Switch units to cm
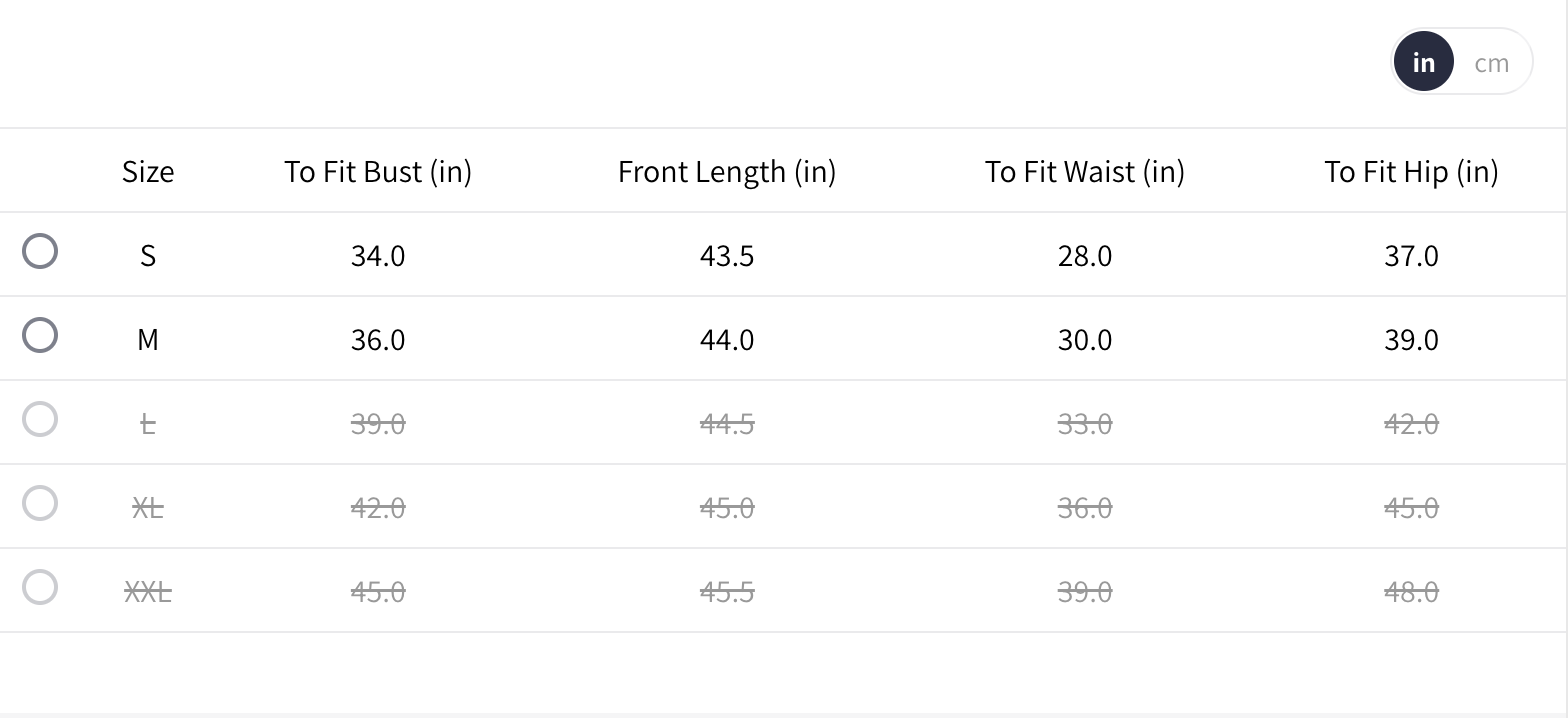Image resolution: width=1568 pixels, height=718 pixels. [1491, 62]
